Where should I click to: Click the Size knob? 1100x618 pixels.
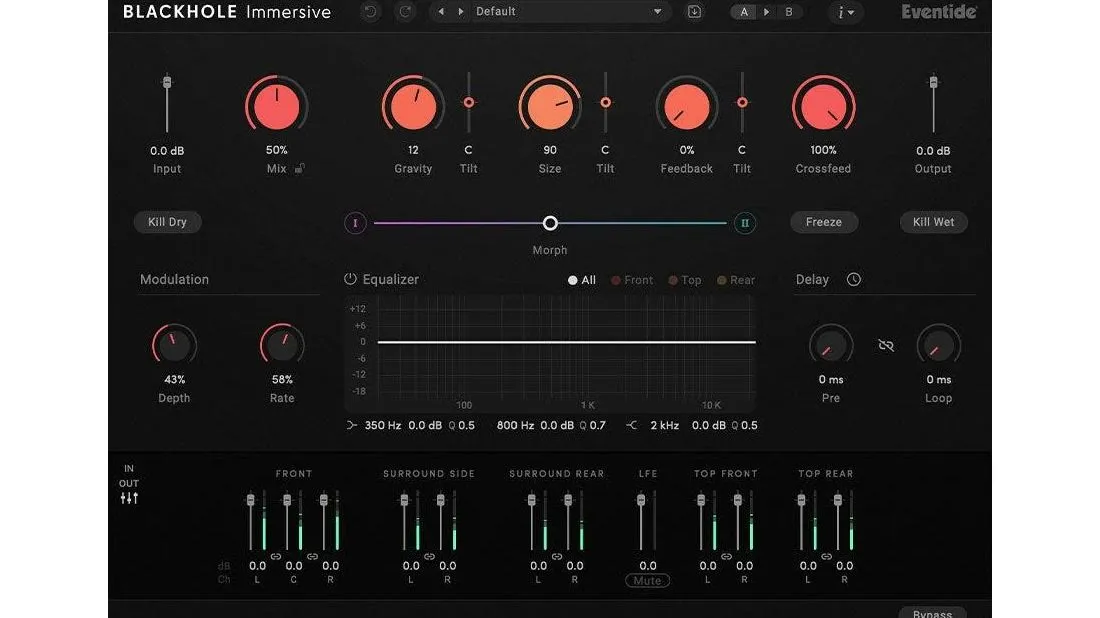tap(550, 107)
